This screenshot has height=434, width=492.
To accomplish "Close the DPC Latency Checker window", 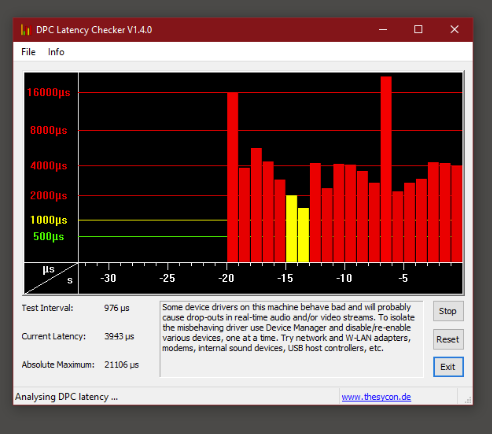I will pyautogui.click(x=454, y=30).
